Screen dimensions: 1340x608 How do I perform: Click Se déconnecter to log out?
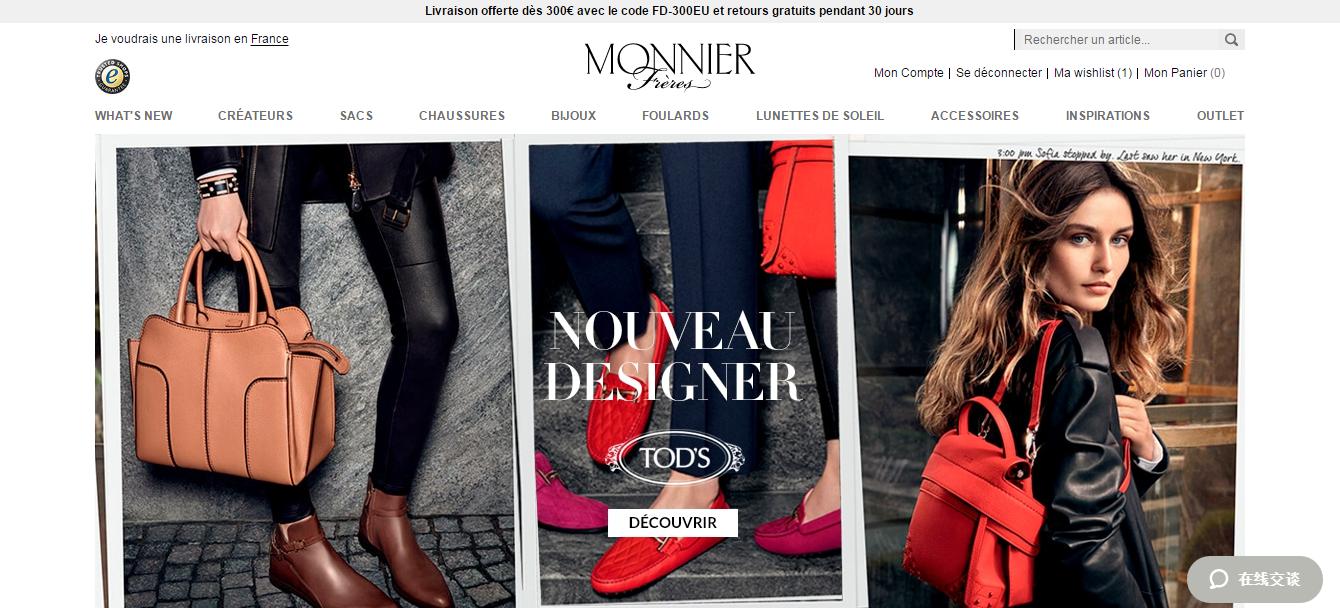click(999, 73)
